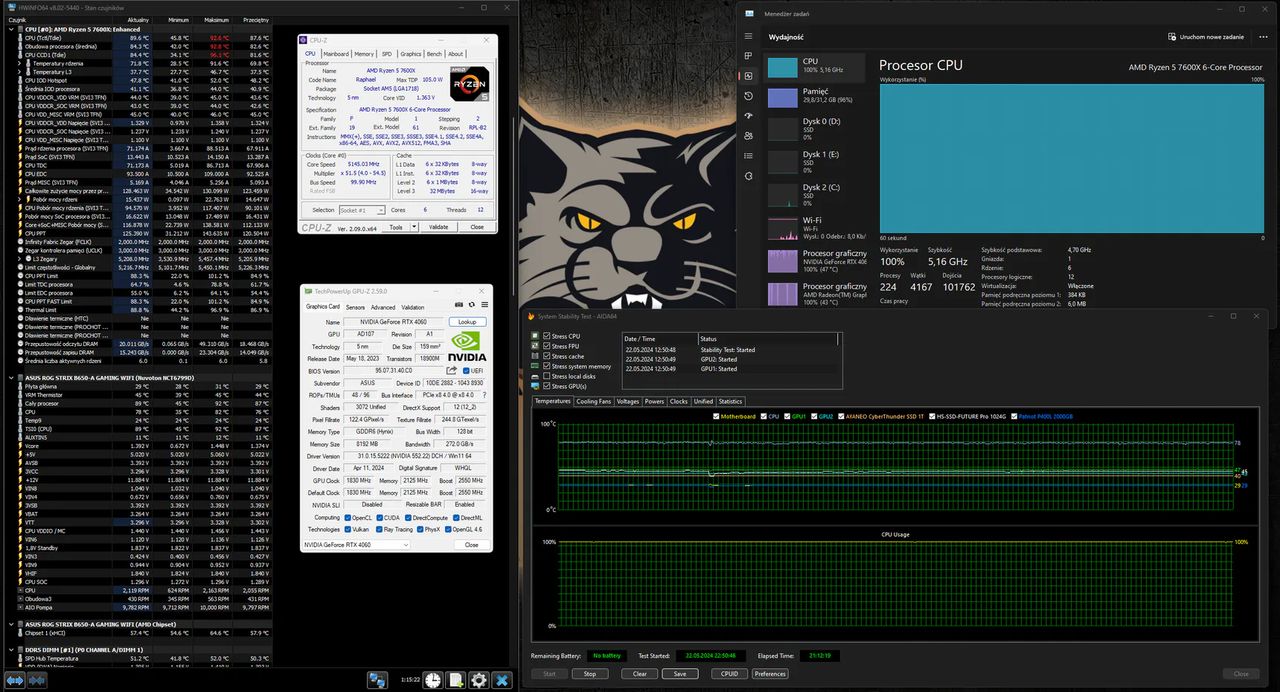The width and height of the screenshot is (1280, 692).
Task: Open Users icon in Task Manager sidebar
Action: pos(748,138)
